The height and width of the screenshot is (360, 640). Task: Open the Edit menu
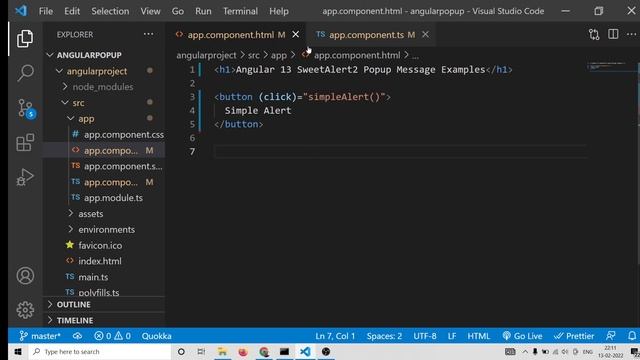pyautogui.click(x=72, y=11)
